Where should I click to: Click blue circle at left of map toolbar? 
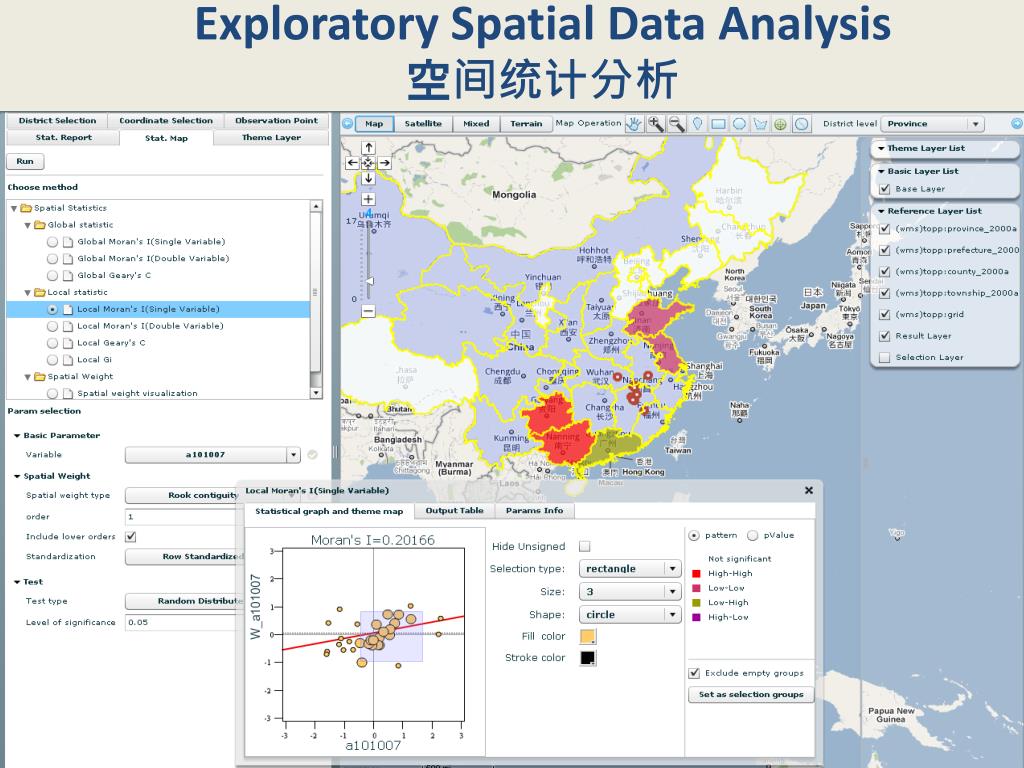[x=347, y=123]
